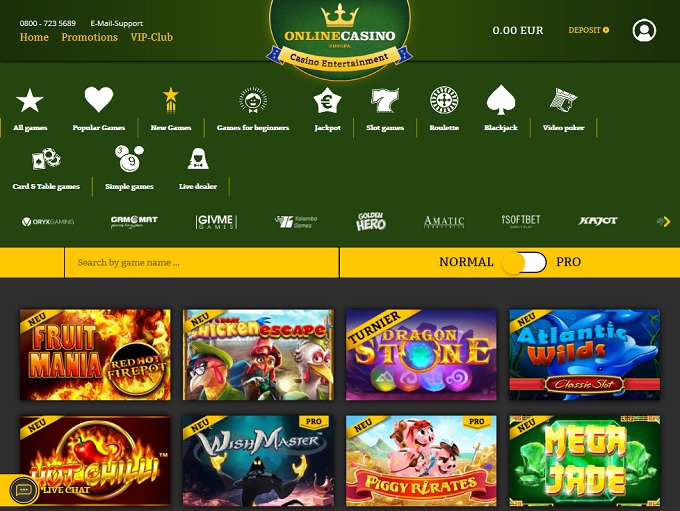The width and height of the screenshot is (680, 511).
Task: Open the VIP-Club menu item
Action: click(x=151, y=37)
